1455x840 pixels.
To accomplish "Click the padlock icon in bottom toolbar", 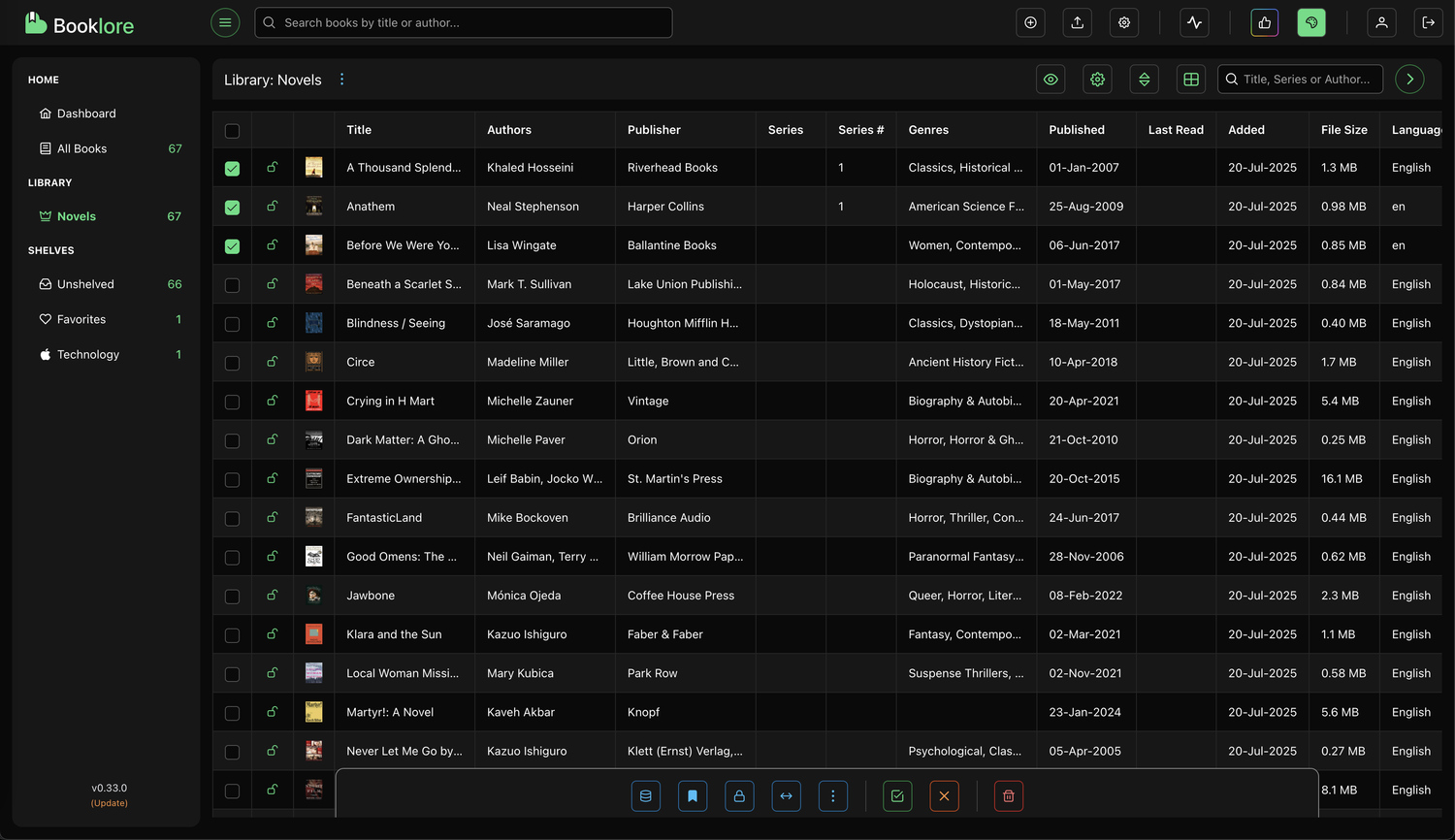I will [739, 796].
